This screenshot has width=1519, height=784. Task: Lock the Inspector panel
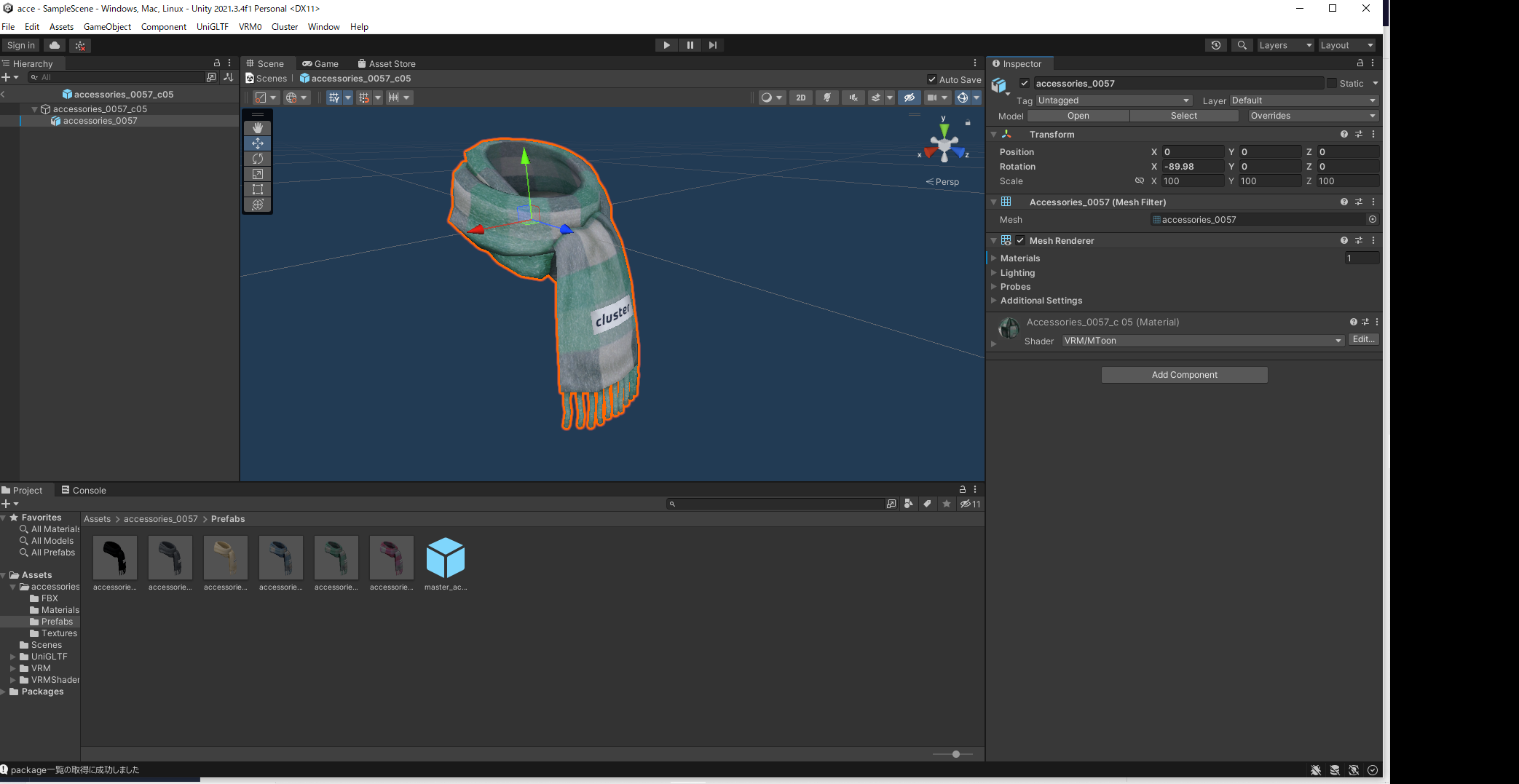pyautogui.click(x=1360, y=63)
